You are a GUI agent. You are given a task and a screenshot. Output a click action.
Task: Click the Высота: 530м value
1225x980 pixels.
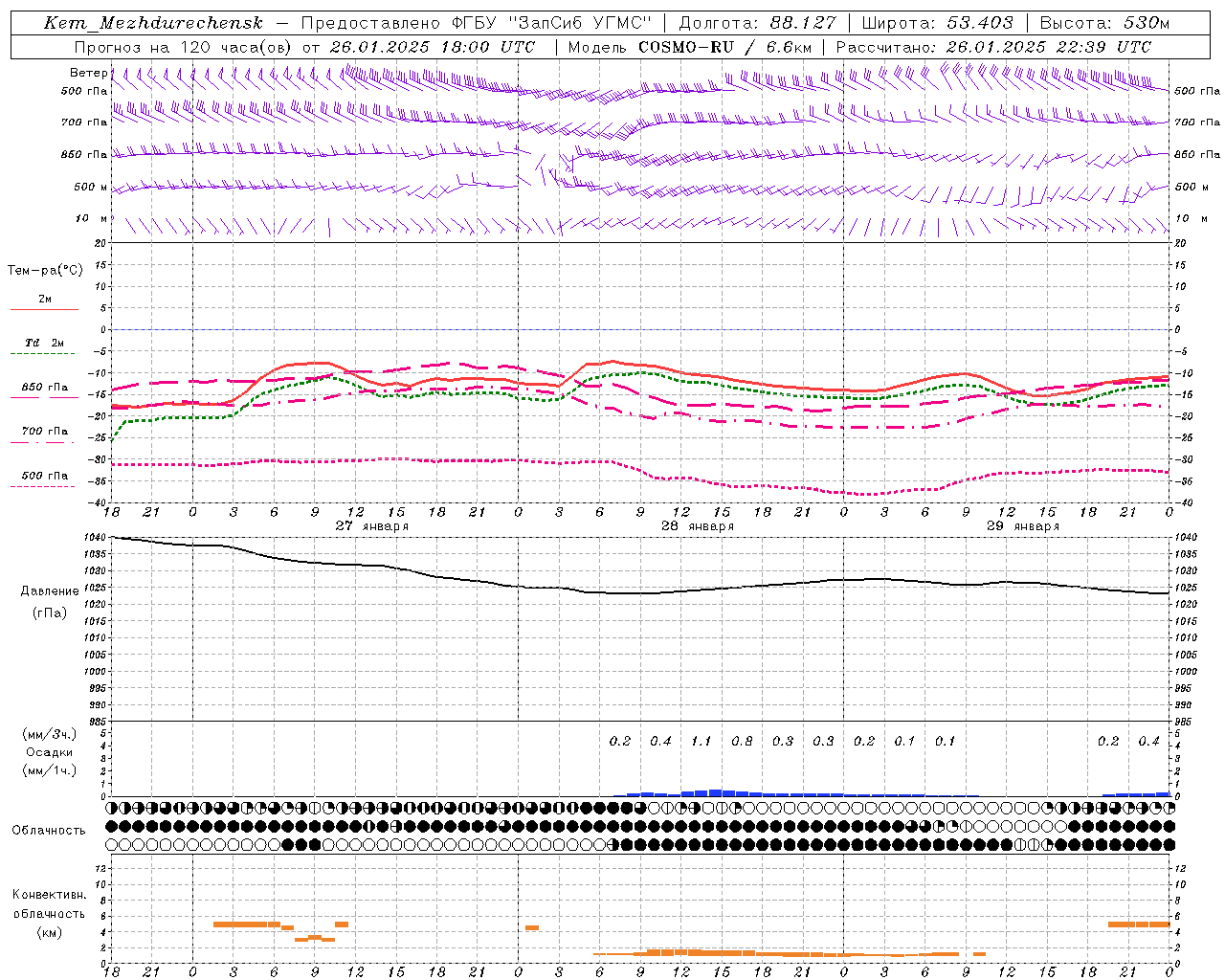(x=1104, y=23)
